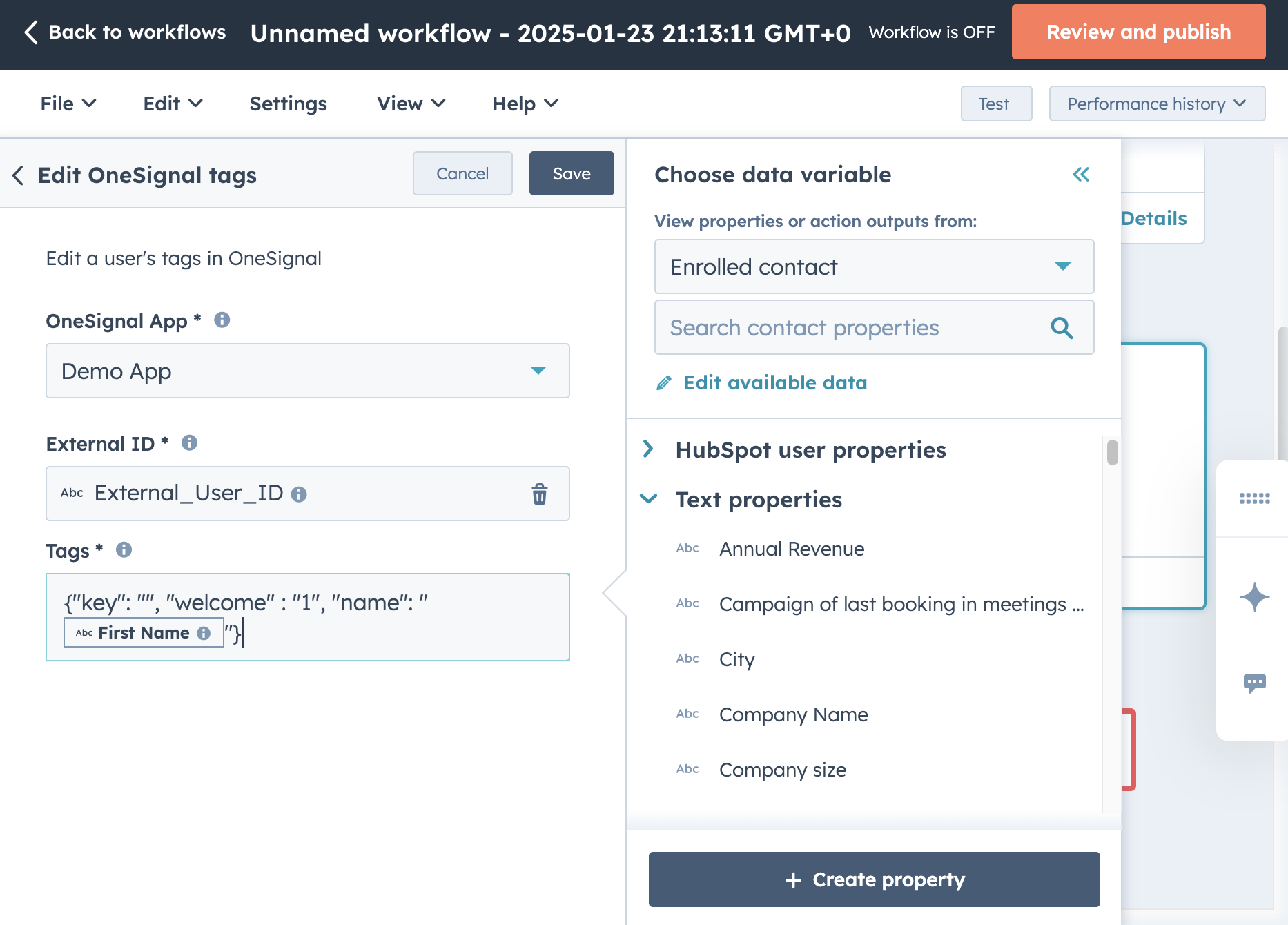
Task: Select Annual Revenue property
Action: (x=792, y=549)
